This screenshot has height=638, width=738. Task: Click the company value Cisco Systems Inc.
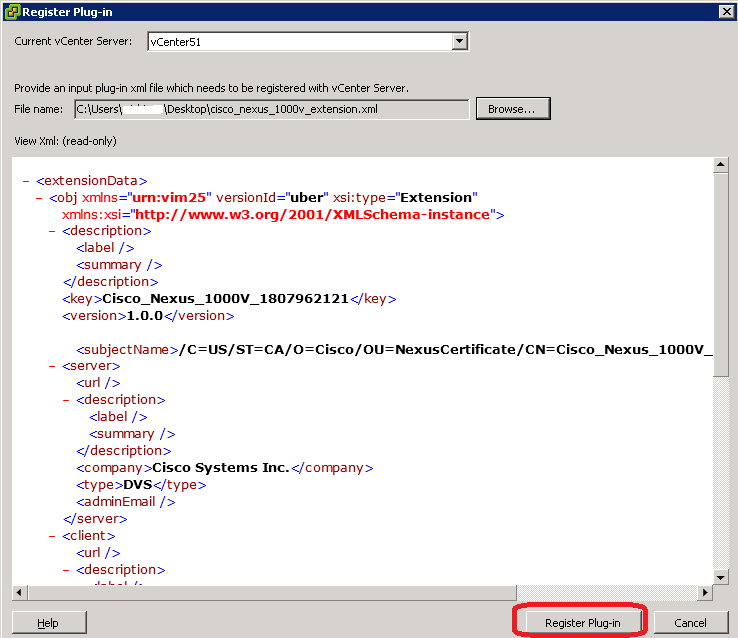(x=221, y=468)
